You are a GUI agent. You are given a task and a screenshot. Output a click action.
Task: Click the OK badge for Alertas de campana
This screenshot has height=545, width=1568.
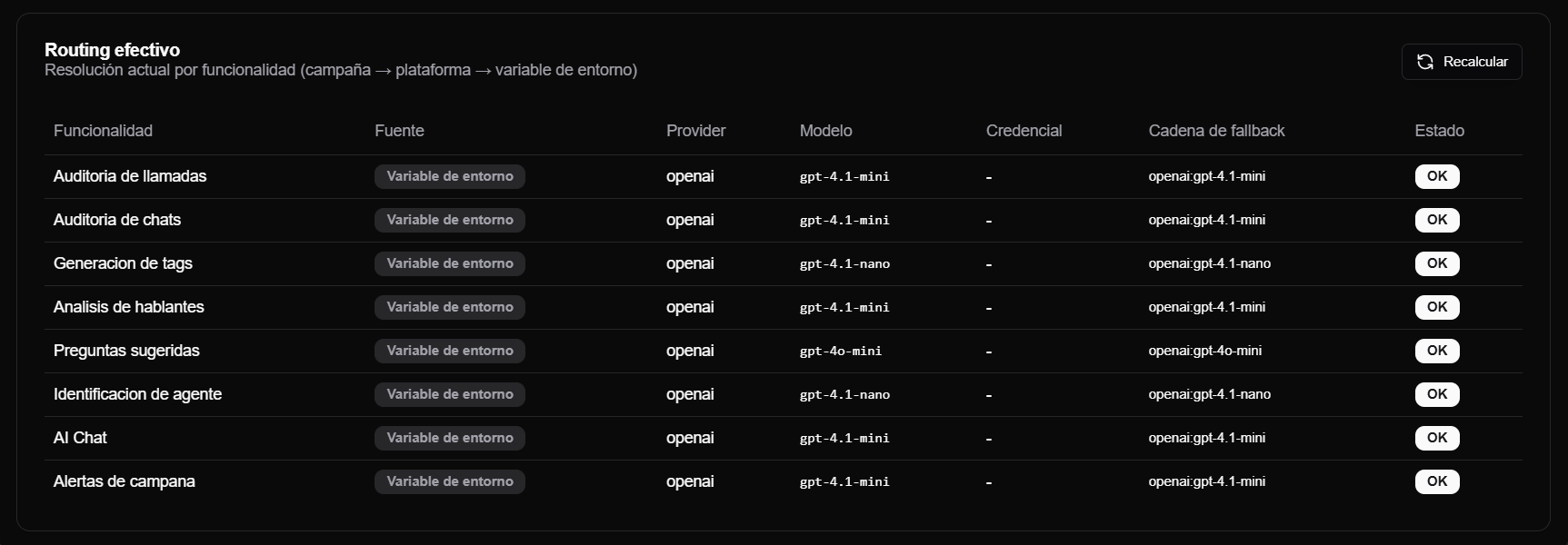click(x=1437, y=481)
